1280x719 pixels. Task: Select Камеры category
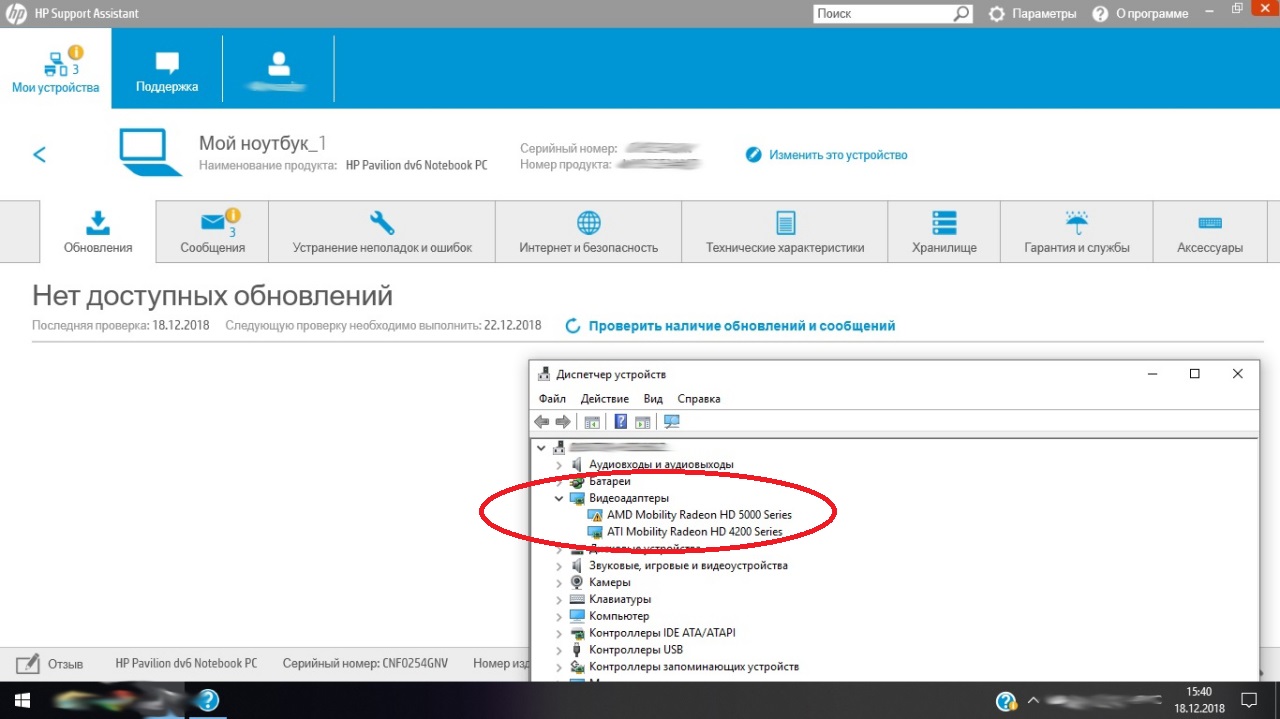(x=610, y=582)
